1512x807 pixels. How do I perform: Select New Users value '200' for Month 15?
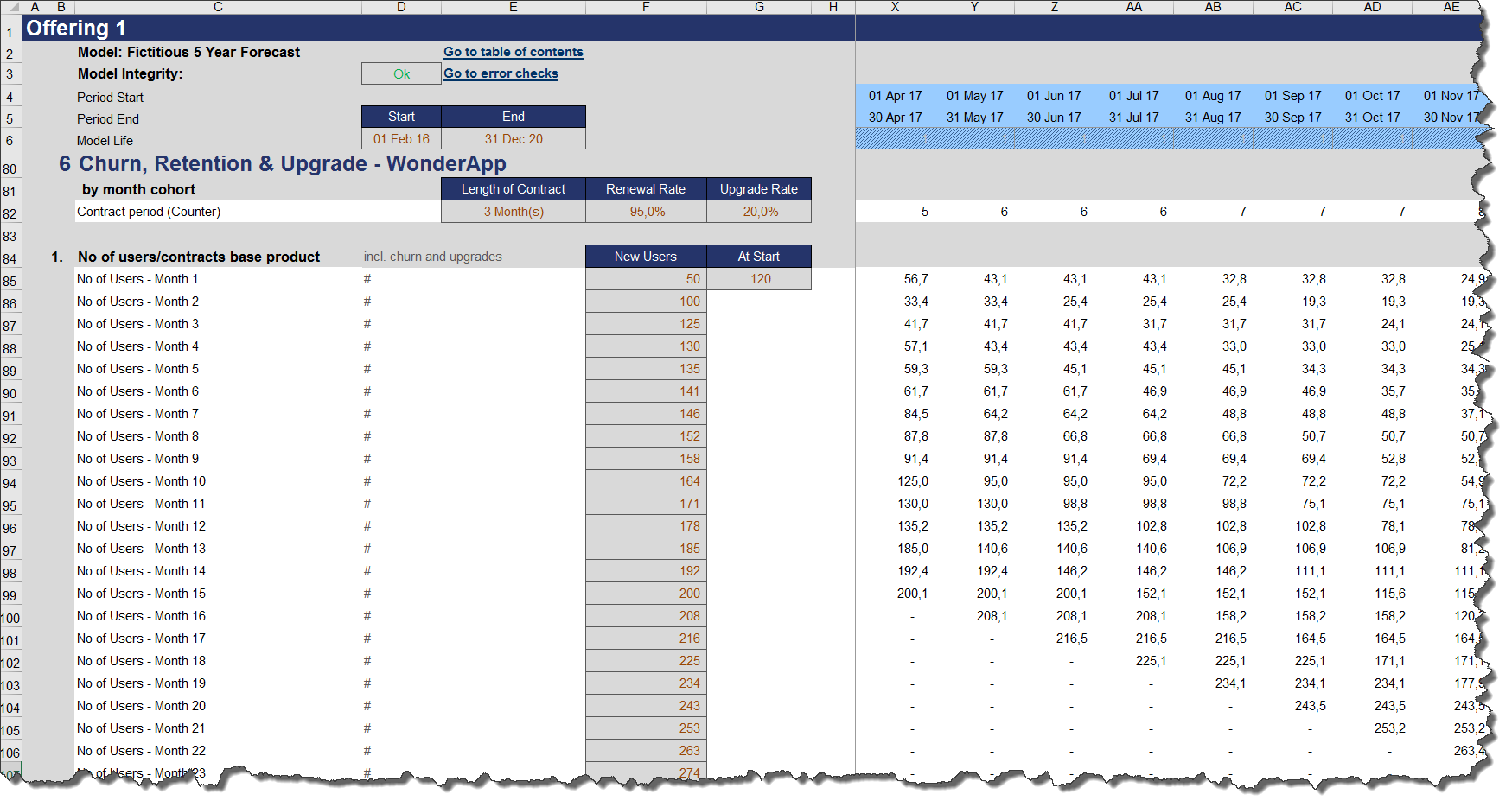click(647, 594)
